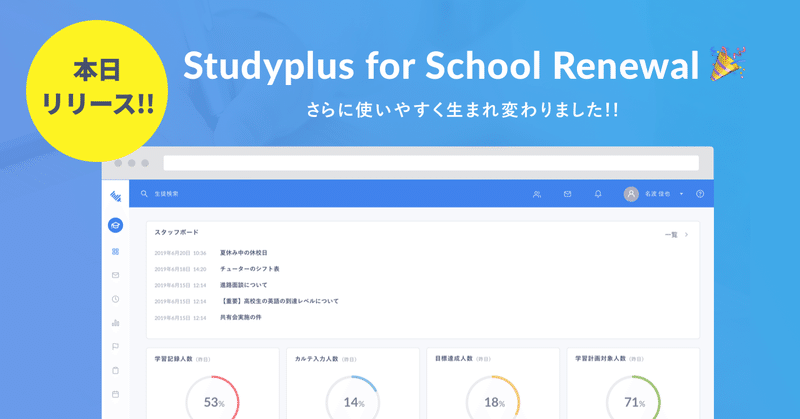Open the mail icon in top bar
The image size is (800, 419).
(567, 194)
